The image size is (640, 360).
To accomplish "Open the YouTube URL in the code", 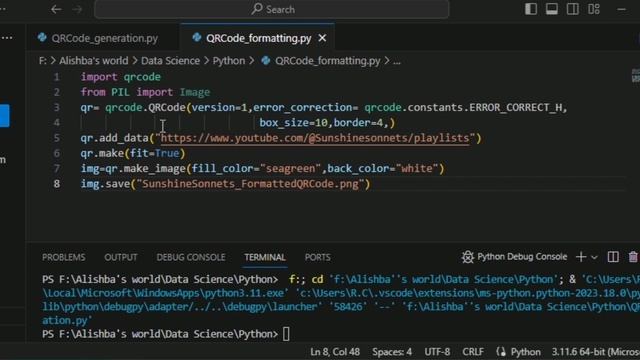I will coord(315,138).
